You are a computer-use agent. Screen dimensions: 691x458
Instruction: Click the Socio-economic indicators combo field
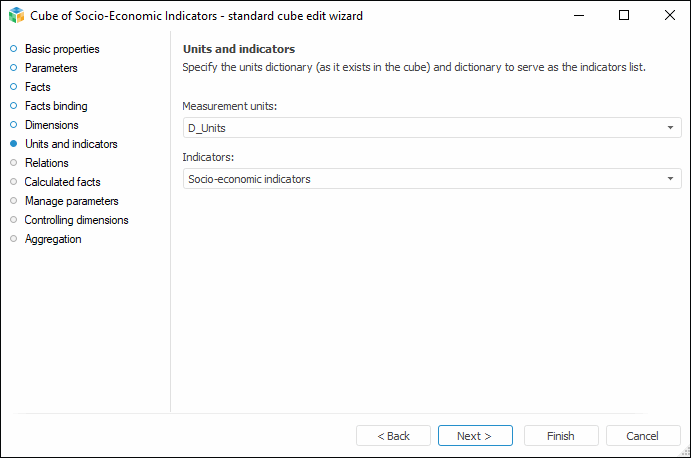(x=420, y=179)
